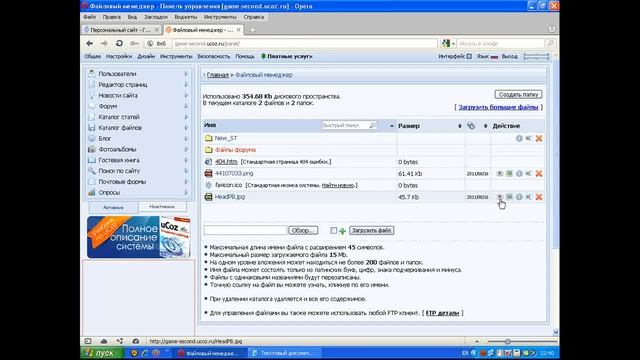Expand the Редактор страниц sidebar section
Image resolution: width=640 pixels, height=360 pixels.
[186, 85]
